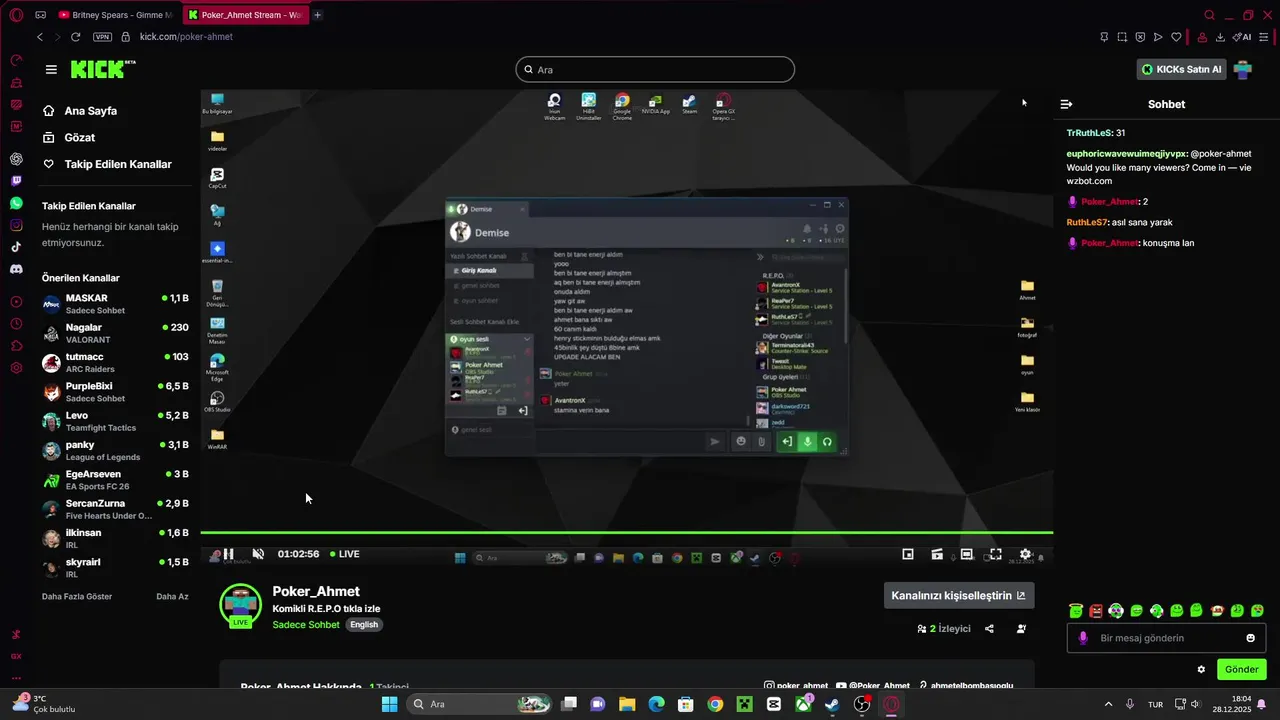Viewport: 1280px width, 720px height.
Task: Open PurpleBixi channel
Action: click(115, 392)
